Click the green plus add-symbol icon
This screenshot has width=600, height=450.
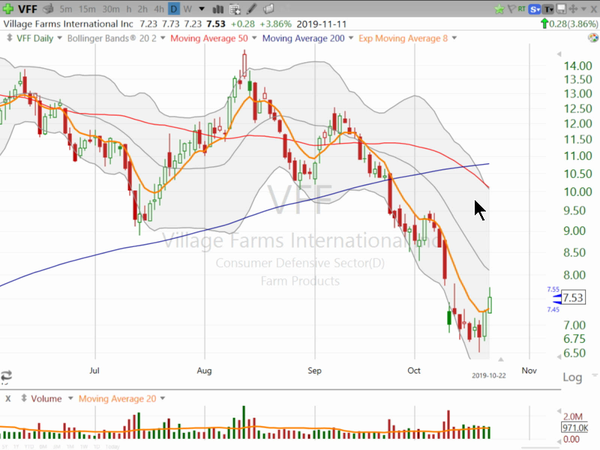click(8, 8)
